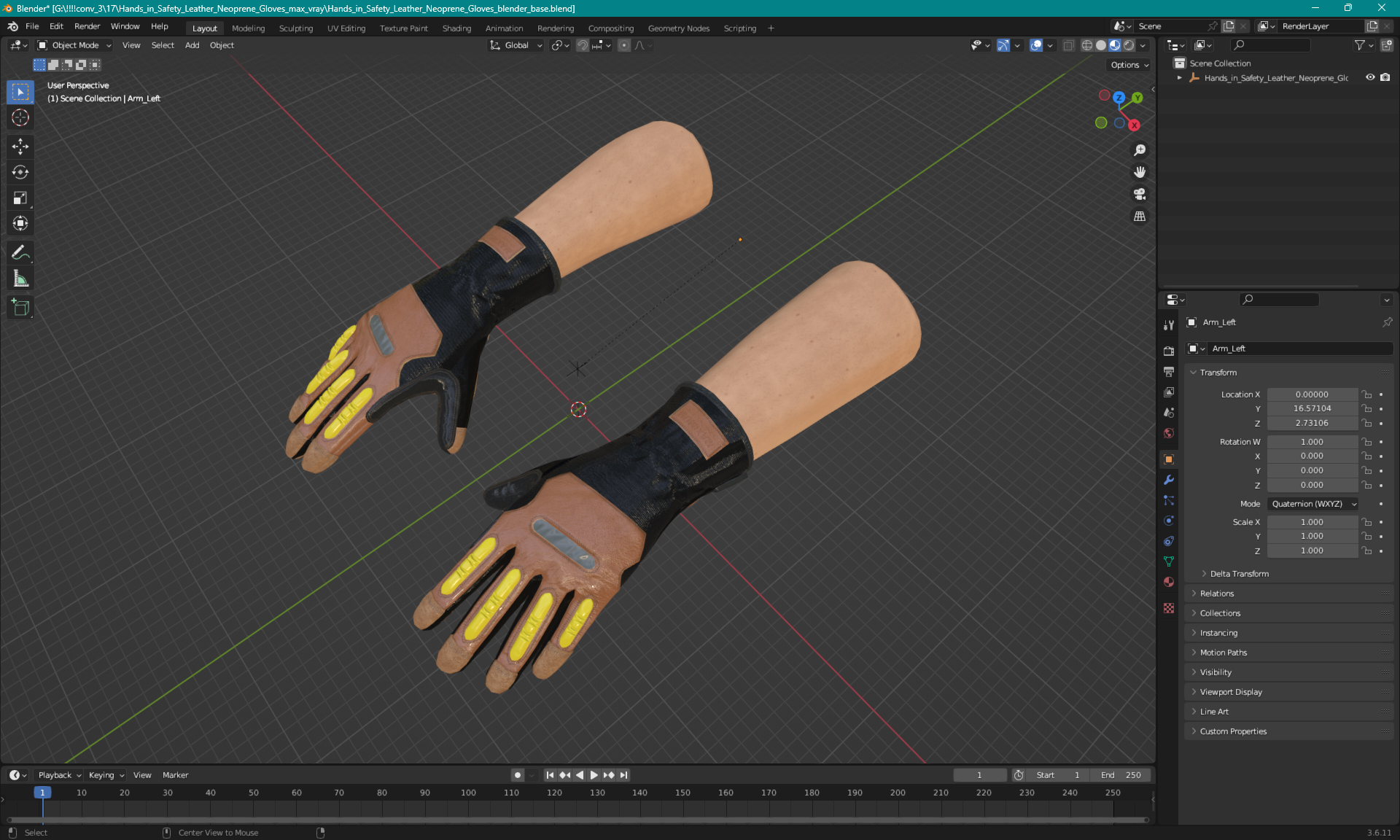The image size is (1400, 840).
Task: Open the viewport Add menu
Action: (x=192, y=45)
